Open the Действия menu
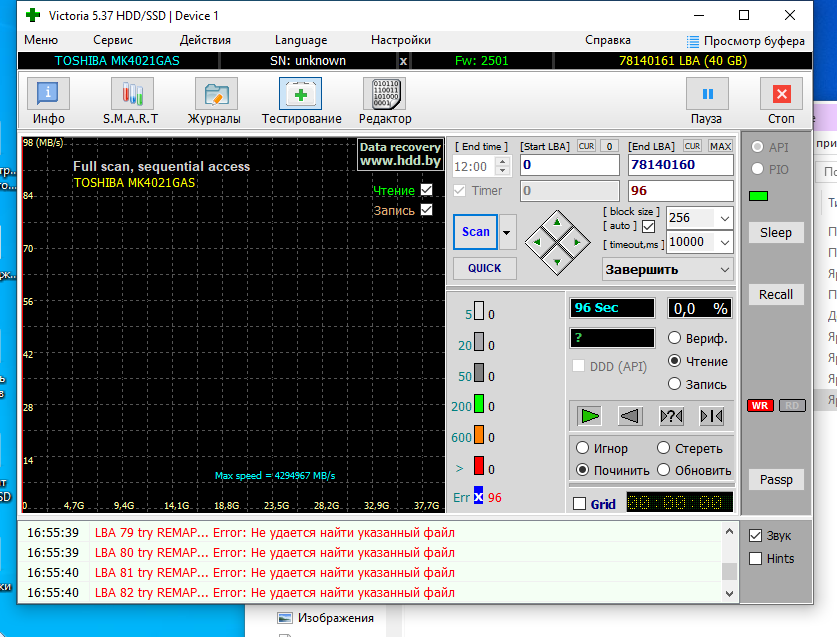This screenshot has height=637, width=837. [205, 40]
